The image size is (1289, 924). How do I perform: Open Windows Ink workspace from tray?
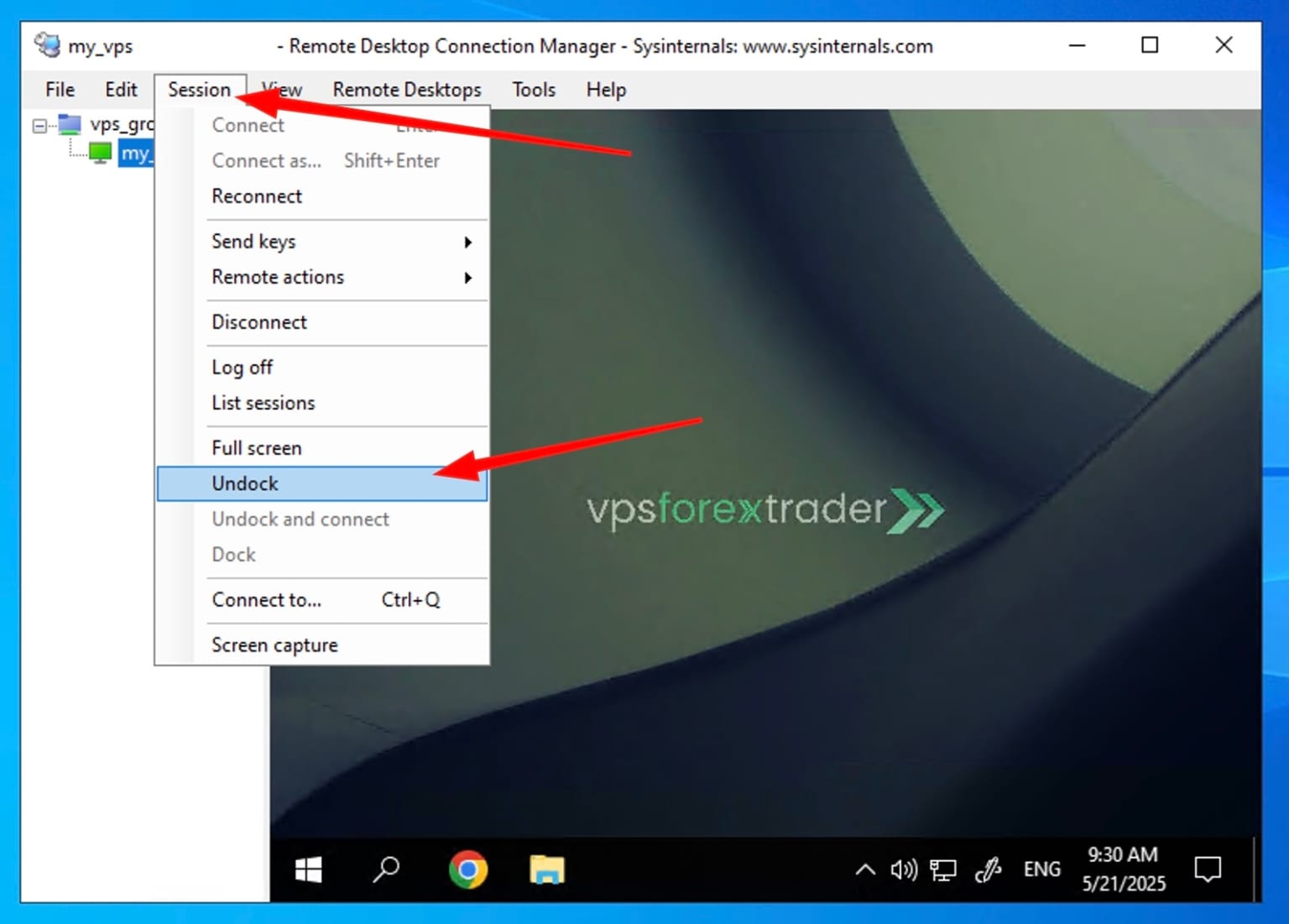[989, 869]
